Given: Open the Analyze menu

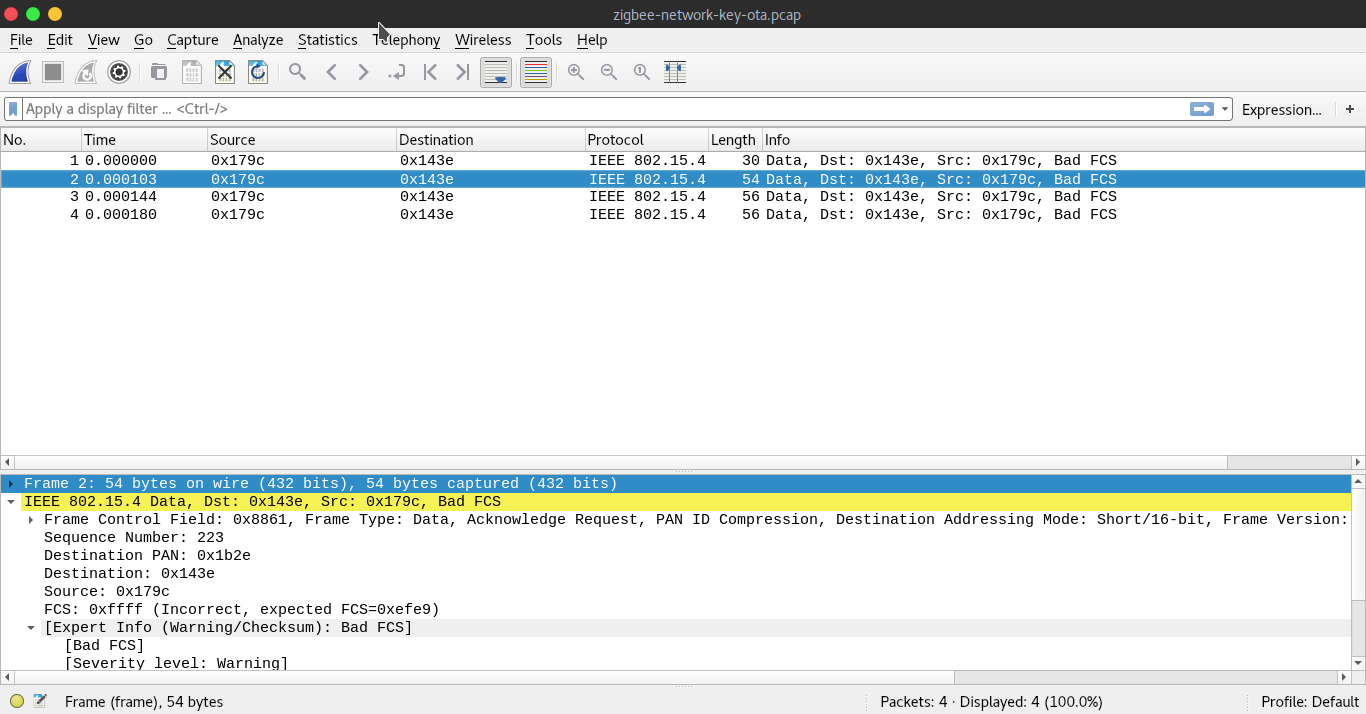Looking at the screenshot, I should click(x=258, y=40).
